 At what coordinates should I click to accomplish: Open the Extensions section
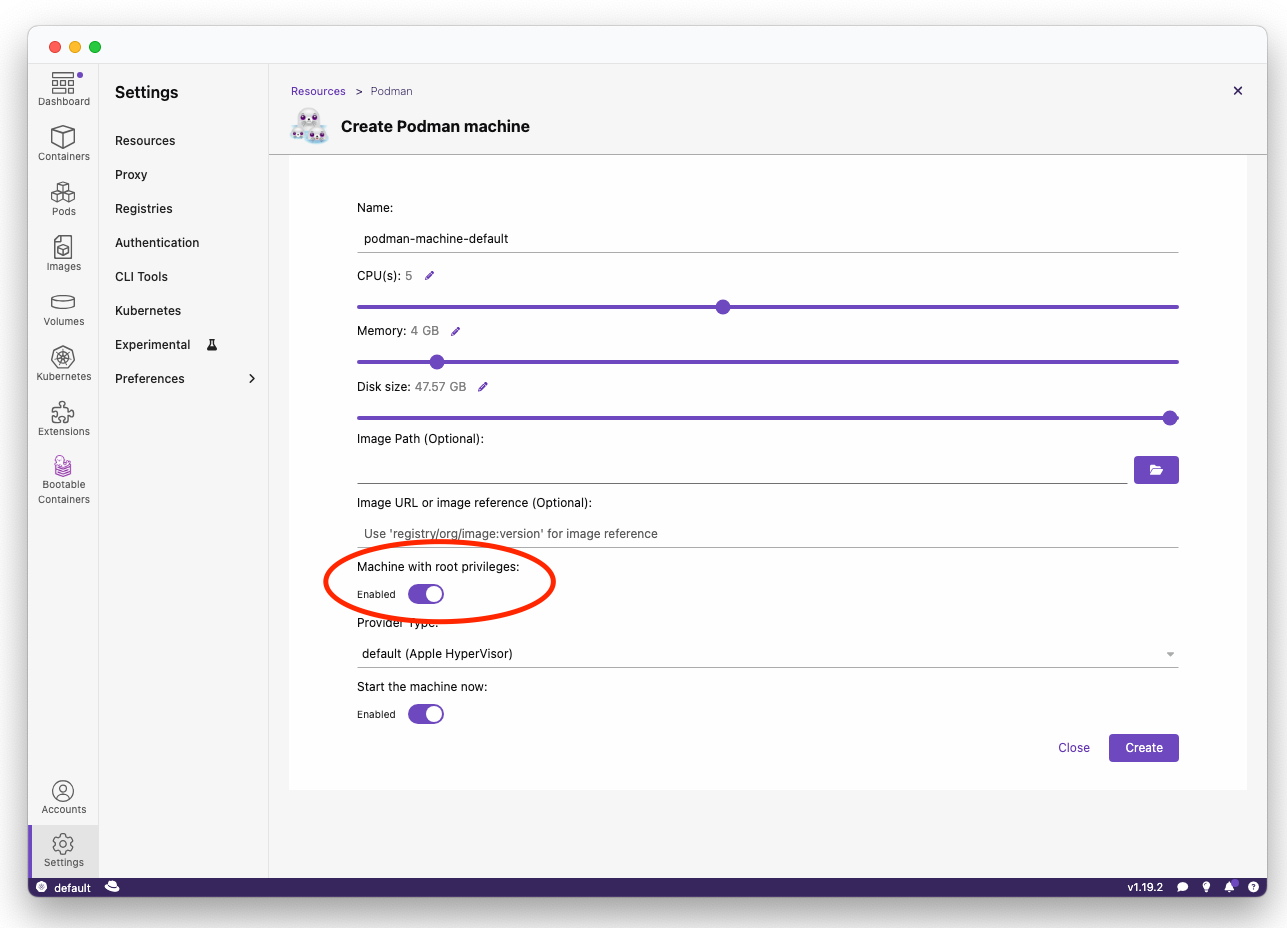64,419
